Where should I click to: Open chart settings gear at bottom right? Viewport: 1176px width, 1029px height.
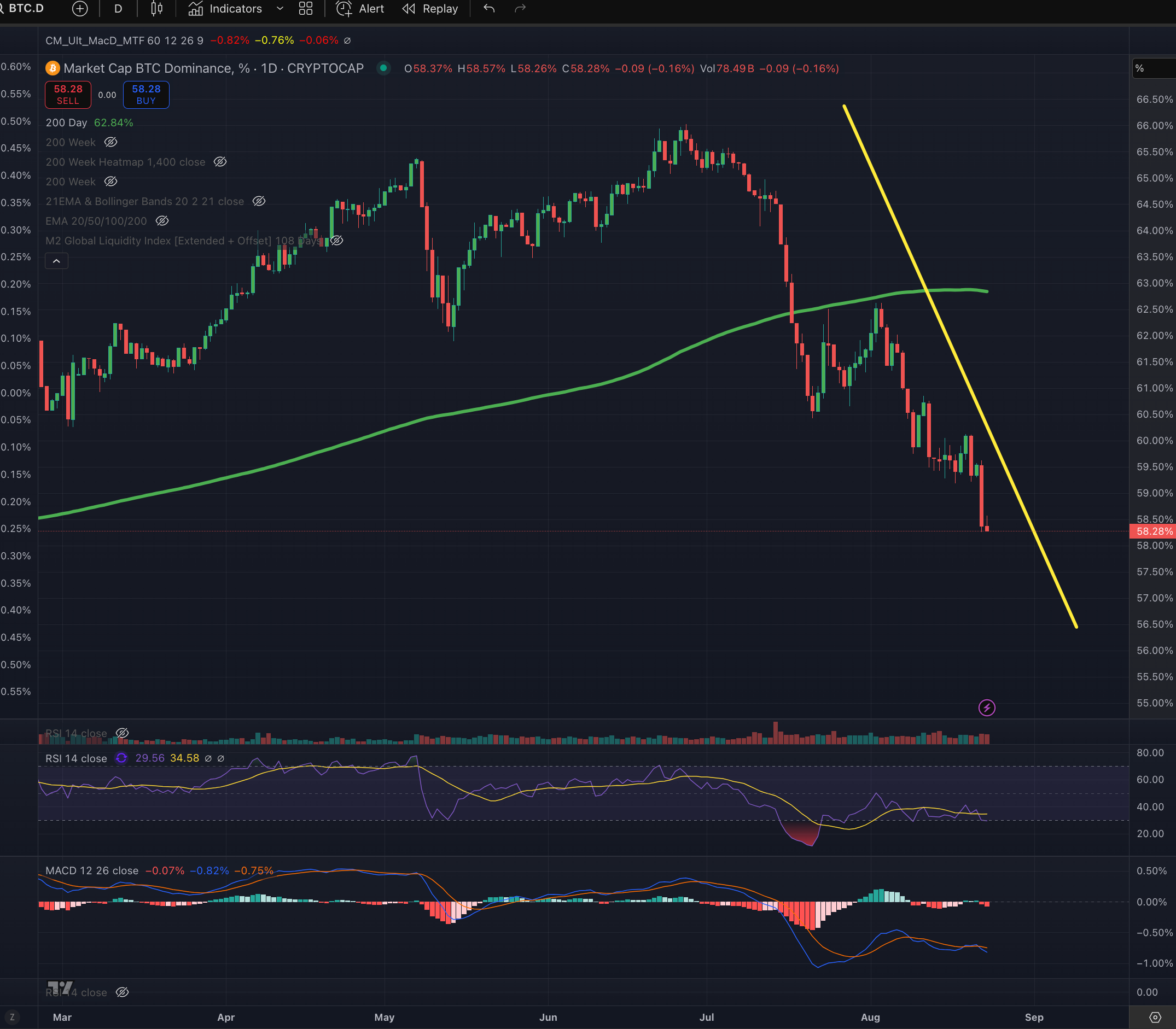point(1155,1017)
